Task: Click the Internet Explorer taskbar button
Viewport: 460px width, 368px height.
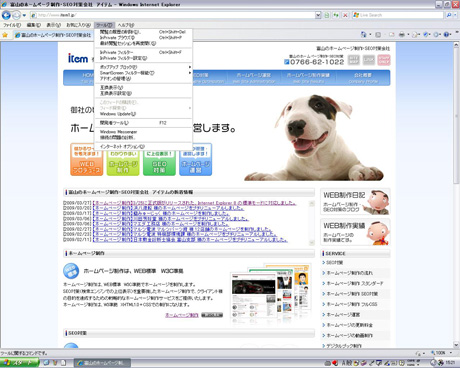Action: click(x=102, y=363)
